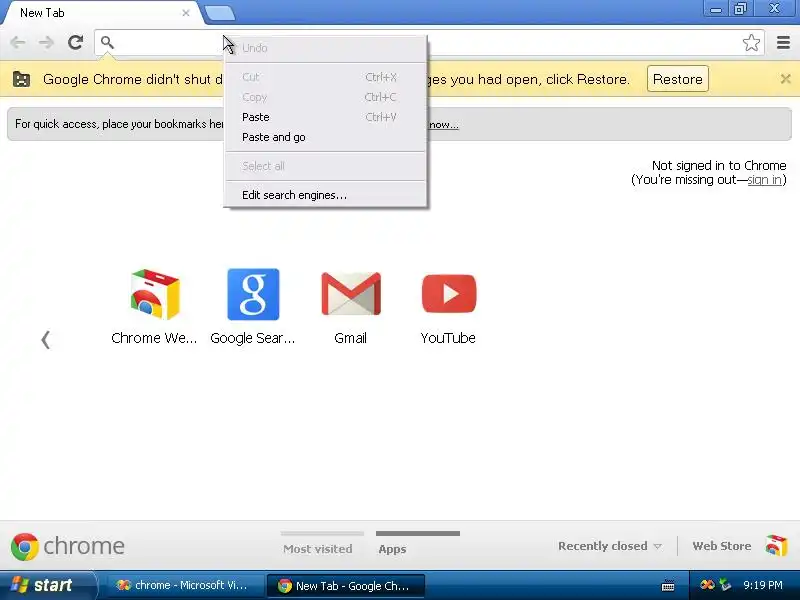Dismiss the crash restore infobar
The width and height of the screenshot is (800, 600).
[785, 79]
